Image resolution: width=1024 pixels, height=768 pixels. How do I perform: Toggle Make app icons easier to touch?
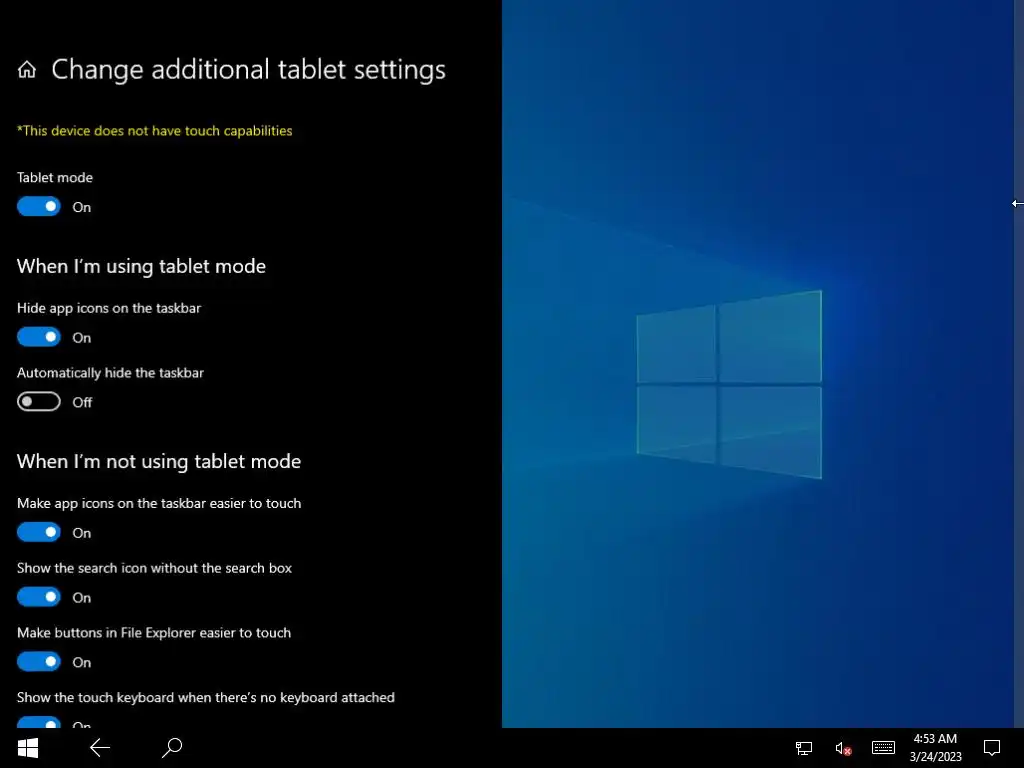(x=39, y=532)
